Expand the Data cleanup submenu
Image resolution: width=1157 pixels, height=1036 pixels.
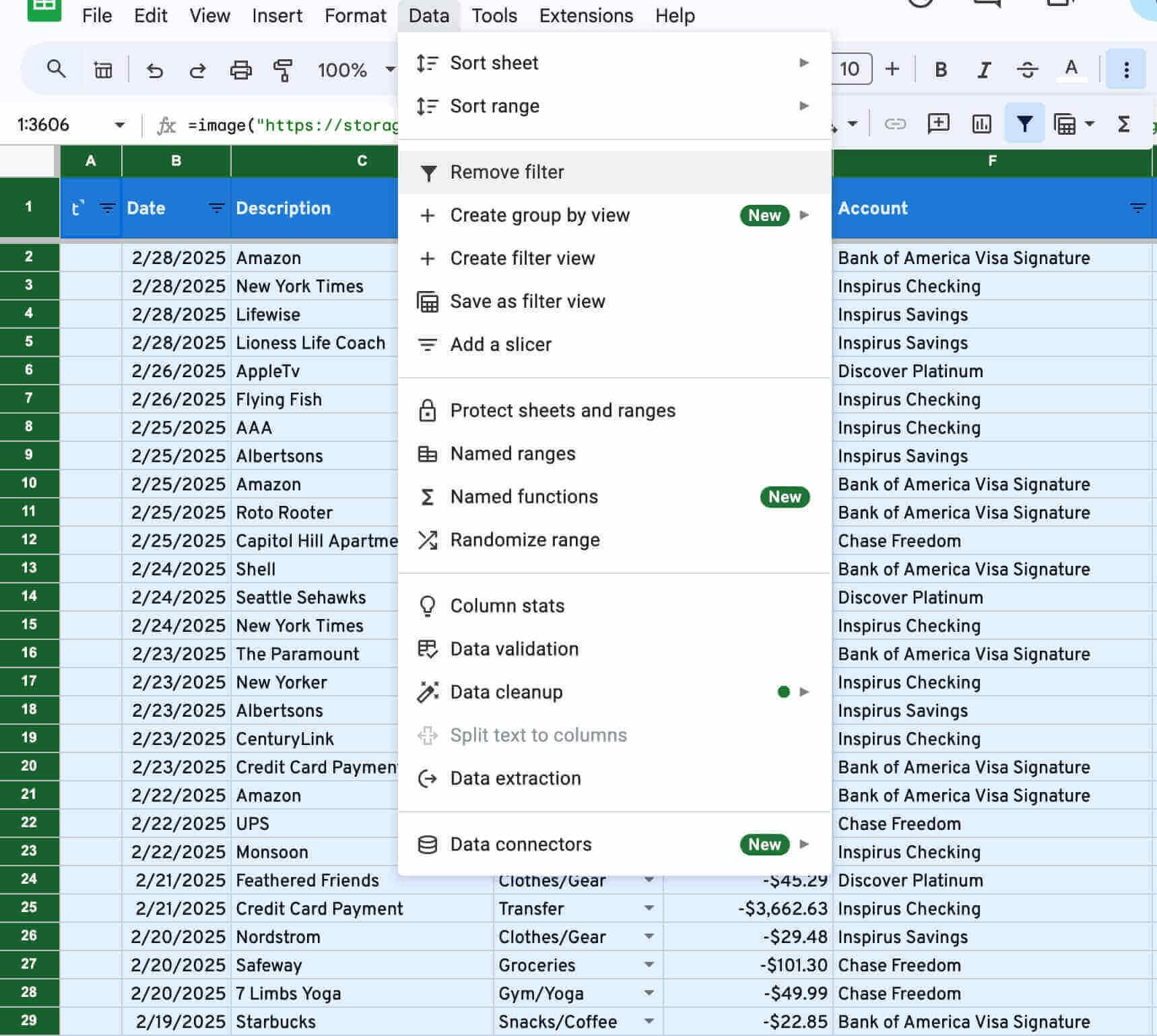(614, 692)
